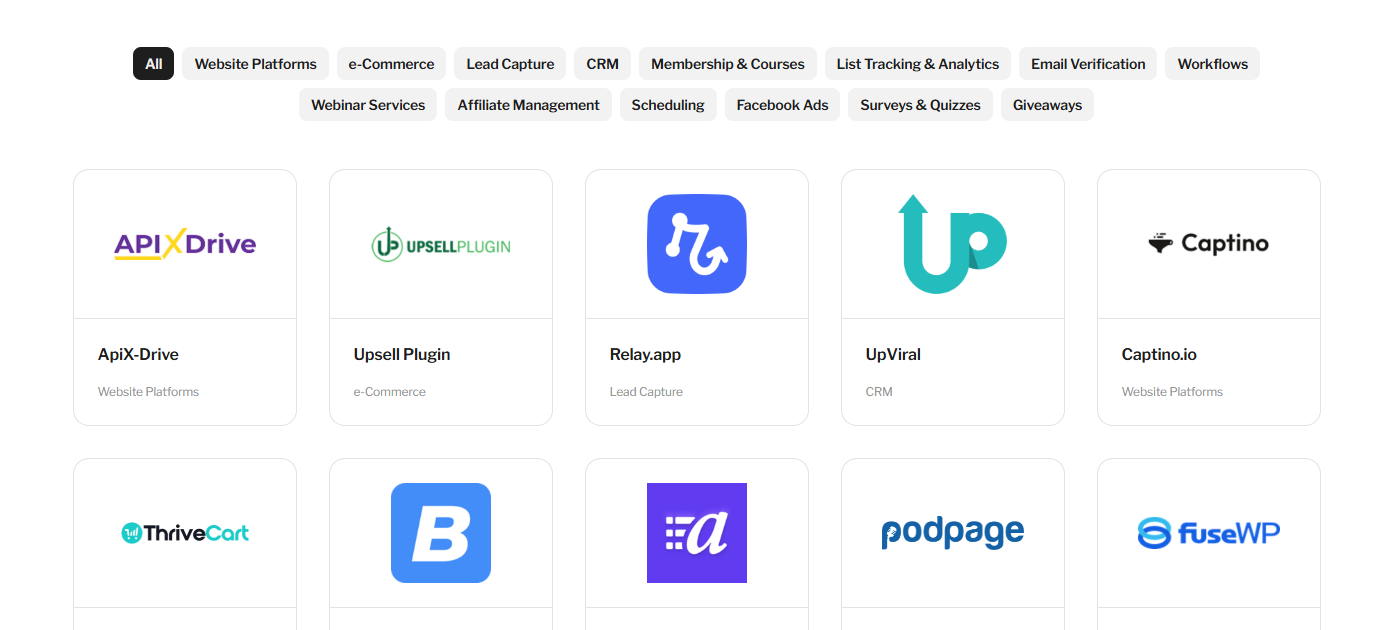Click the fuseWP logo icon
The width and height of the screenshot is (1390, 630).
[1208, 533]
